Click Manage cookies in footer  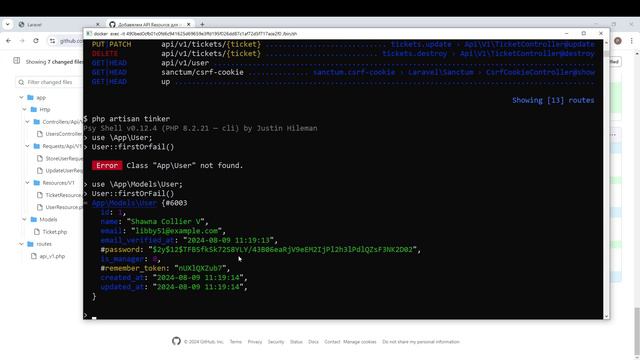pyautogui.click(x=360, y=342)
